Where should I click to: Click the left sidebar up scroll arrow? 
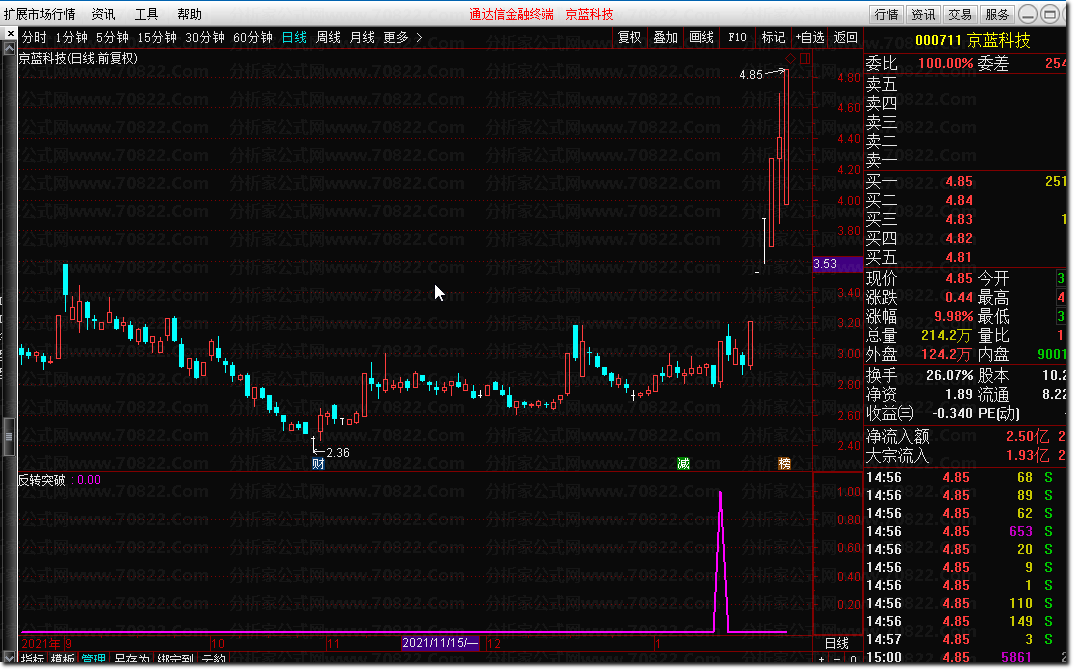[x=10, y=49]
